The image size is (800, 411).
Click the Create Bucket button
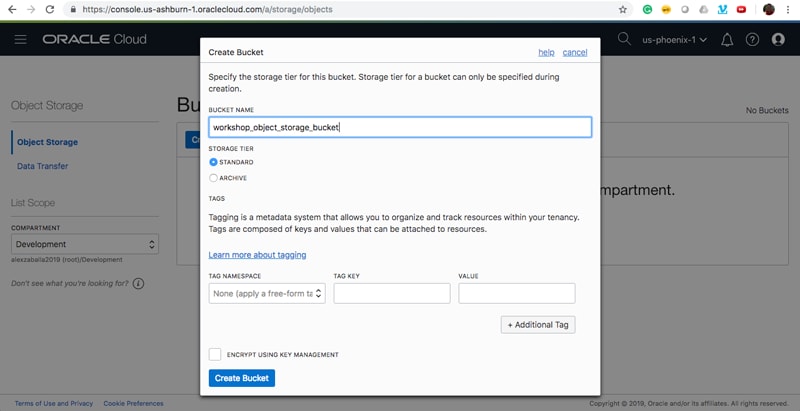[x=241, y=378]
